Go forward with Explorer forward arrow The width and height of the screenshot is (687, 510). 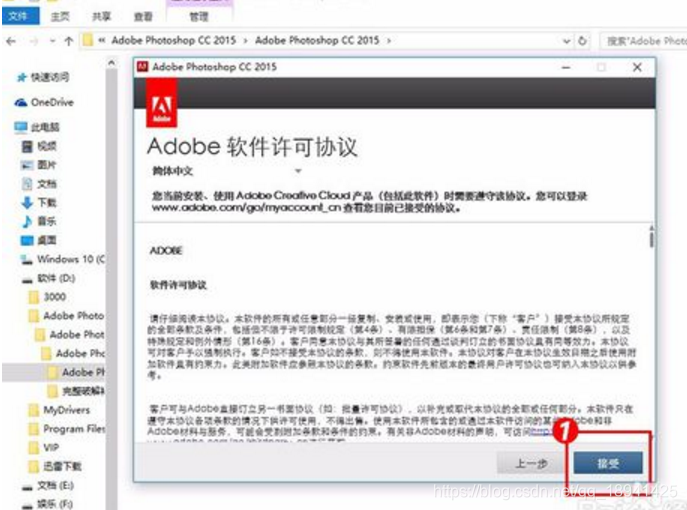(33, 41)
